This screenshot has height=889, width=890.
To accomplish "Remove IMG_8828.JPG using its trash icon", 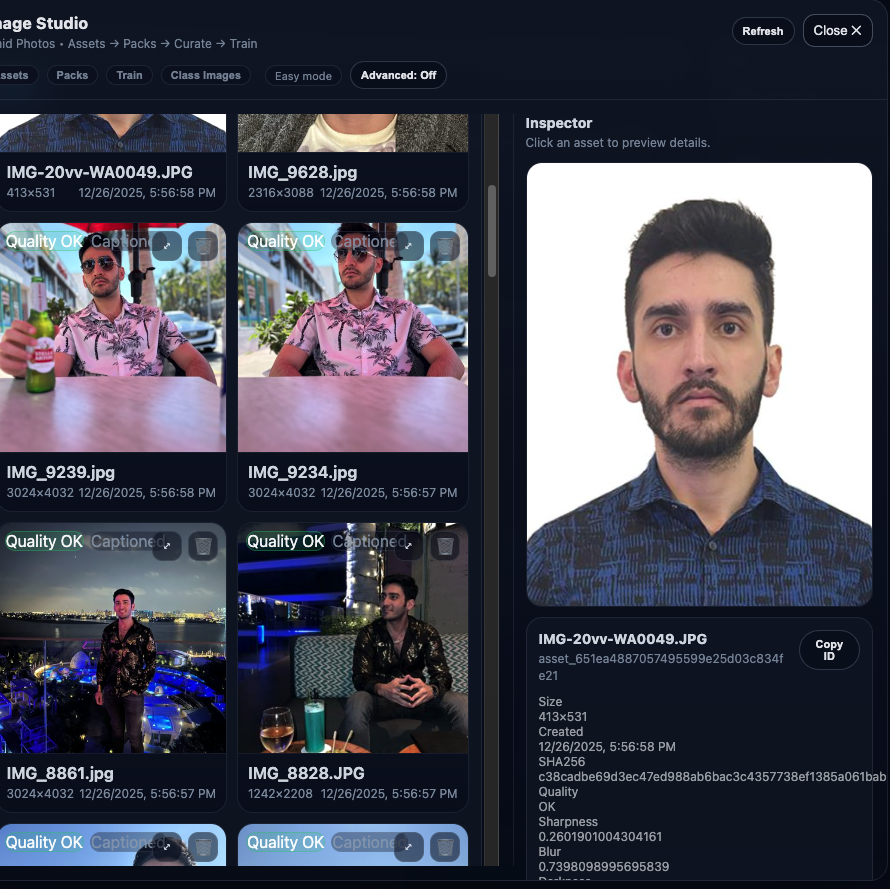I will point(445,545).
